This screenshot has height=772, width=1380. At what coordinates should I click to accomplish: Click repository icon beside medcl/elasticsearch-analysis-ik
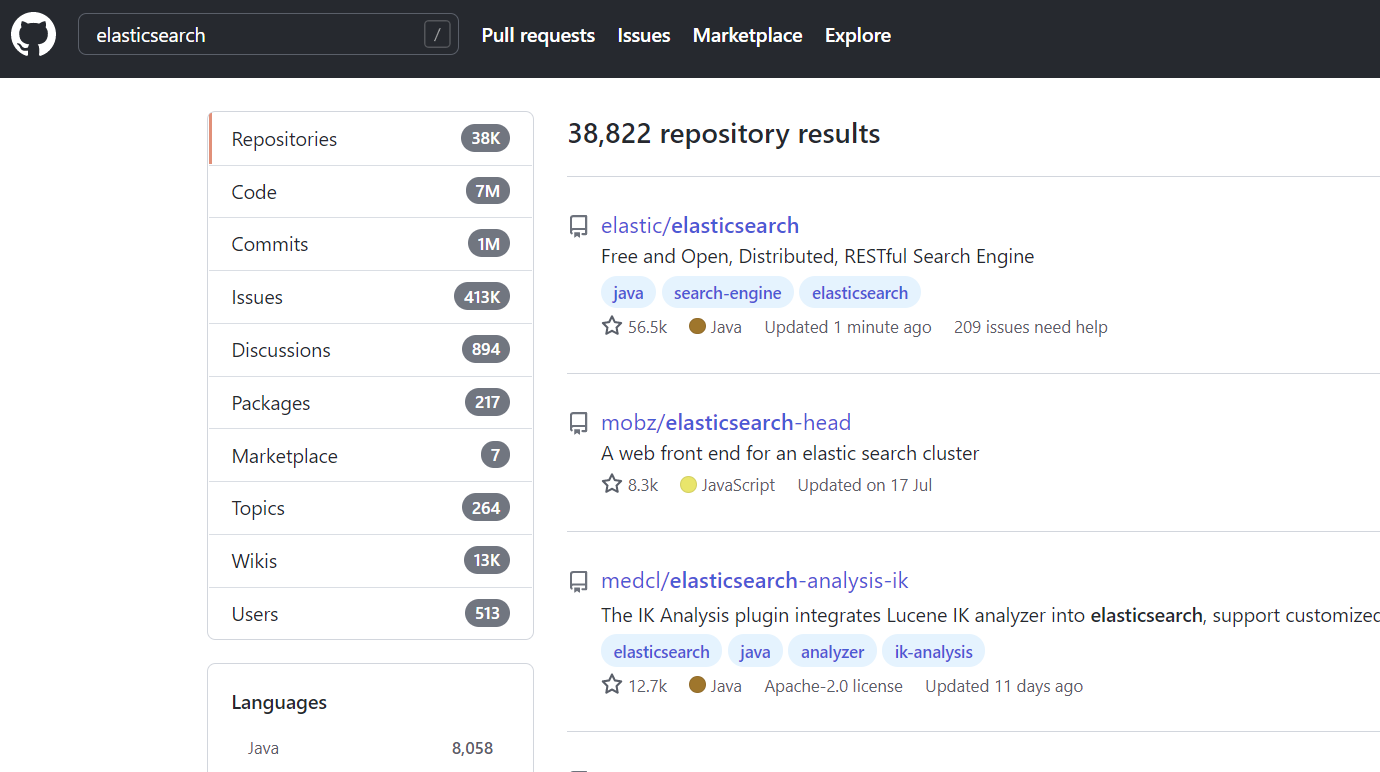(579, 581)
